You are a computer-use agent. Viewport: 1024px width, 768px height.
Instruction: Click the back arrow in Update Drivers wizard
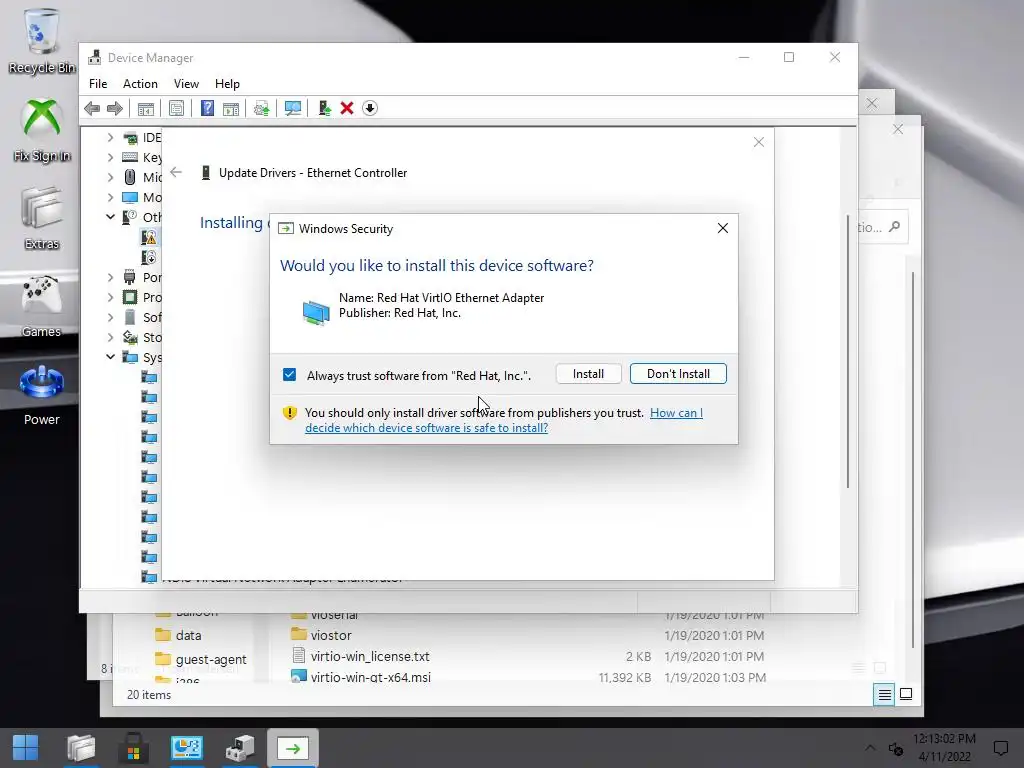click(x=176, y=172)
